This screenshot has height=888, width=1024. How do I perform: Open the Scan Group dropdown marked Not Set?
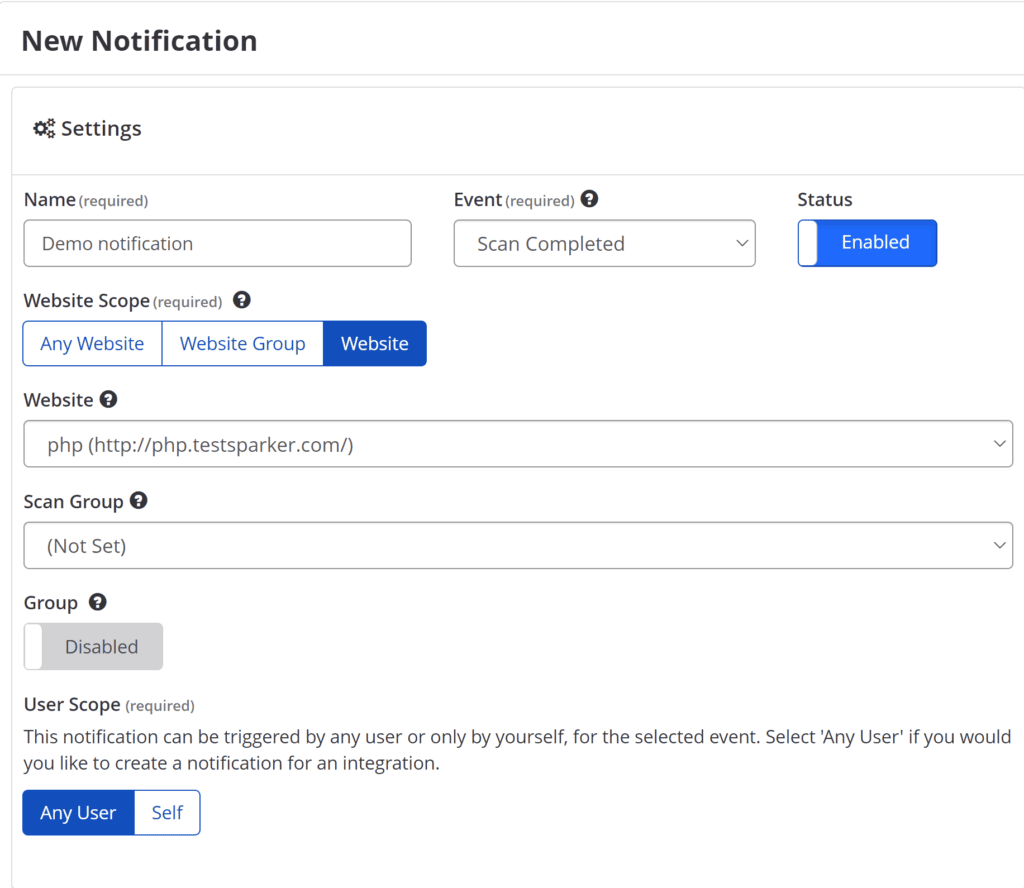(518, 545)
